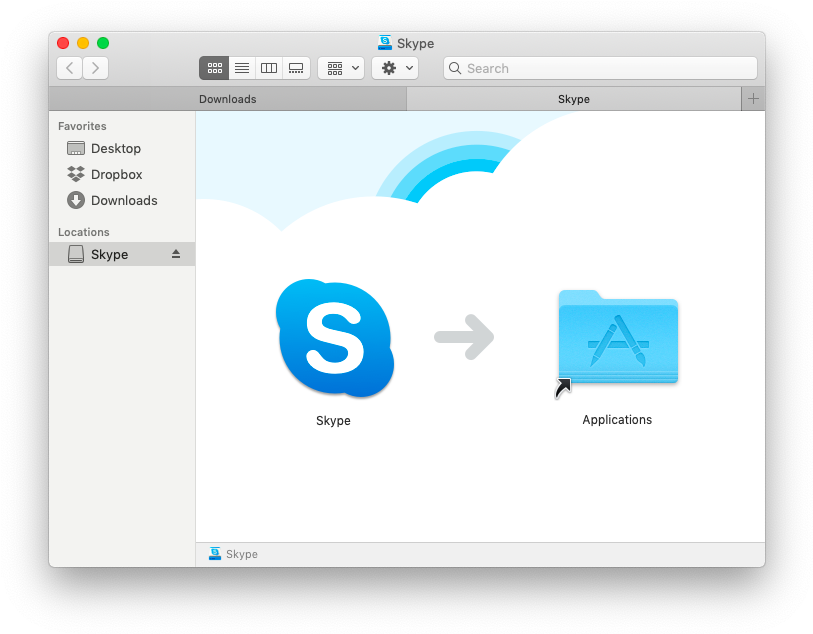The width and height of the screenshot is (813, 634).
Task: Switch to the Downloads tab
Action: coord(228,99)
